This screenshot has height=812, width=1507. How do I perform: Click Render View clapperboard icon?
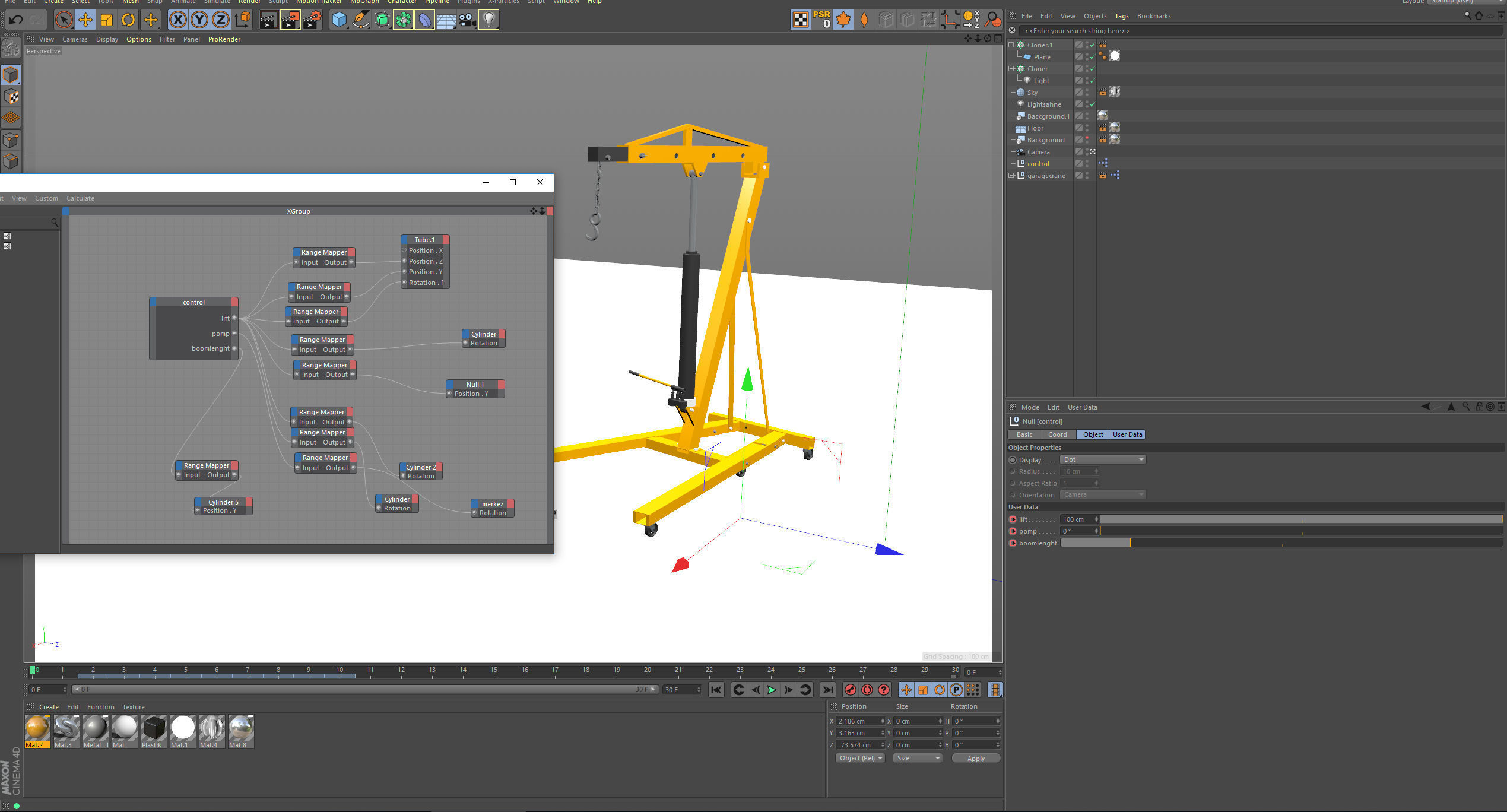(268, 20)
